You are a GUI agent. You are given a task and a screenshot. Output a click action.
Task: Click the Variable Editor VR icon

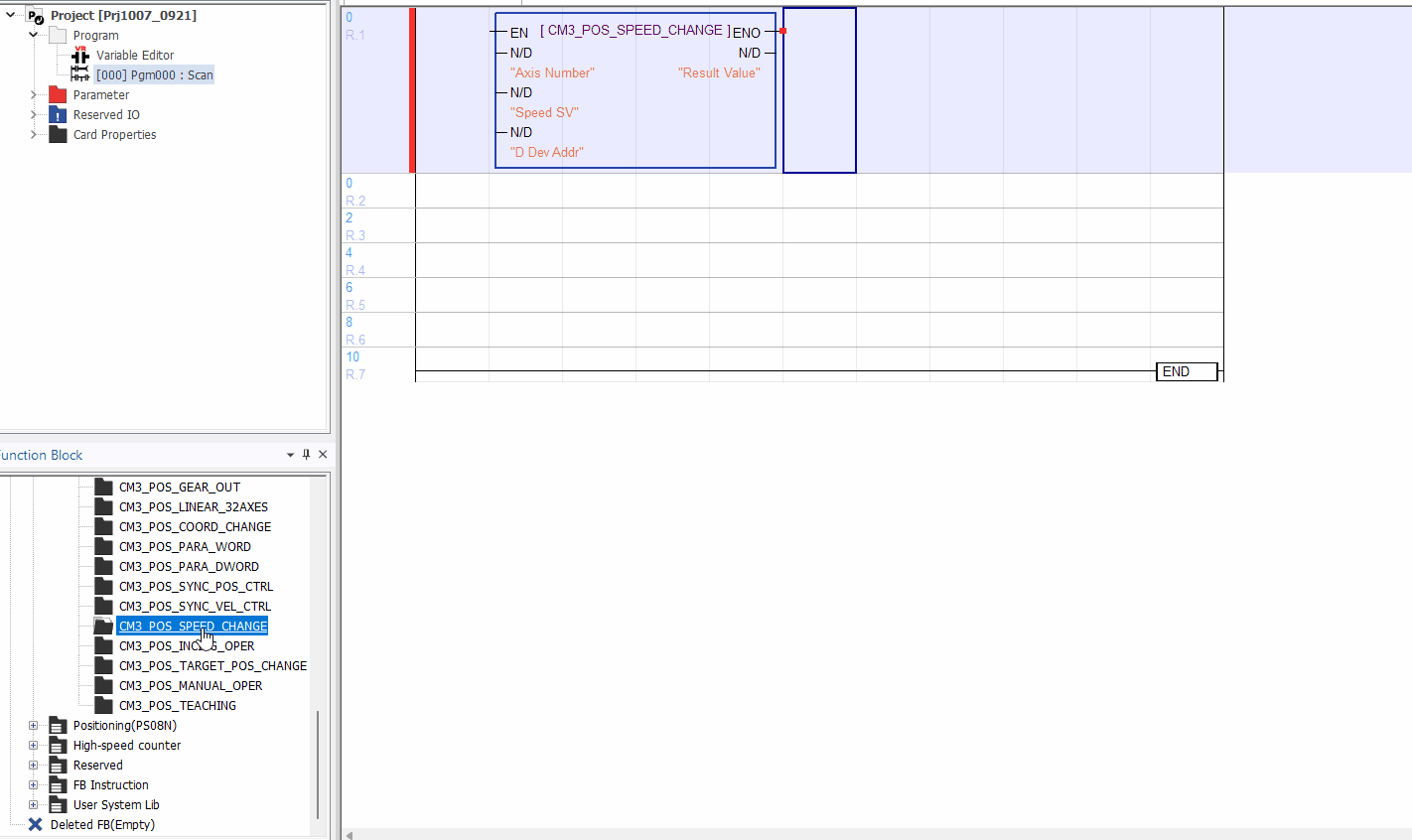(80, 56)
